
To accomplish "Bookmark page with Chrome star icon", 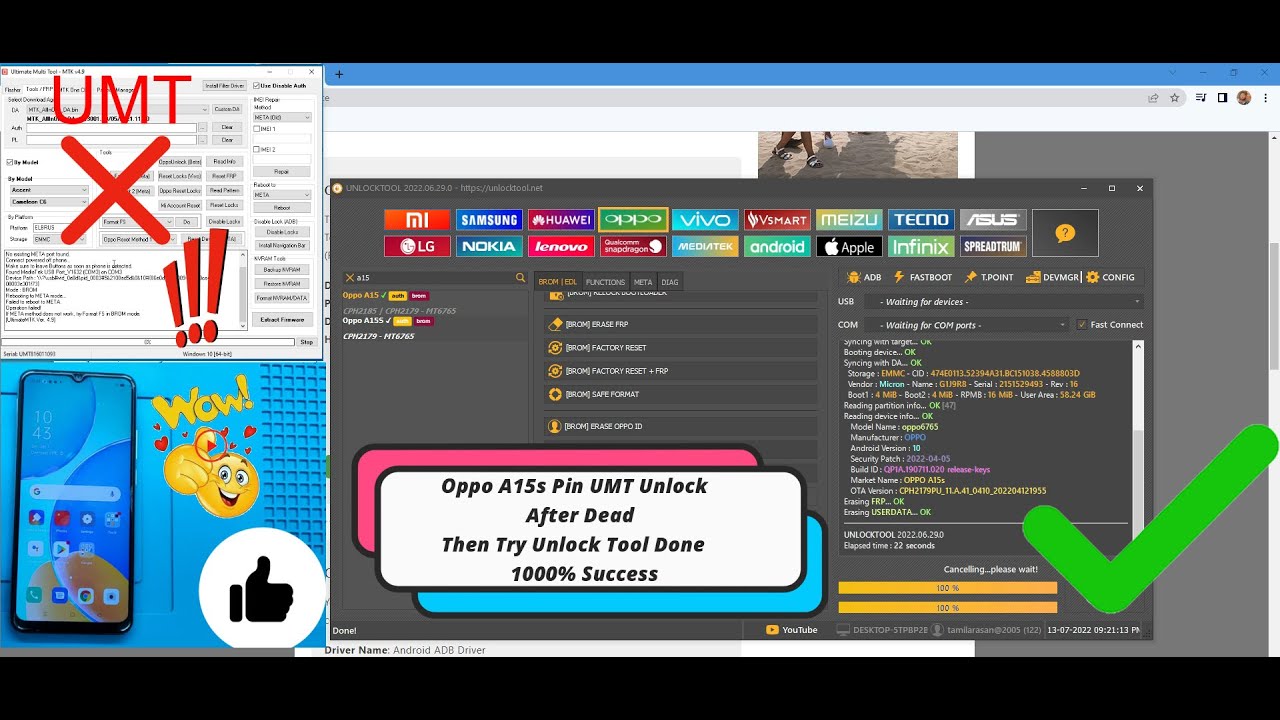I will pos(1175,98).
